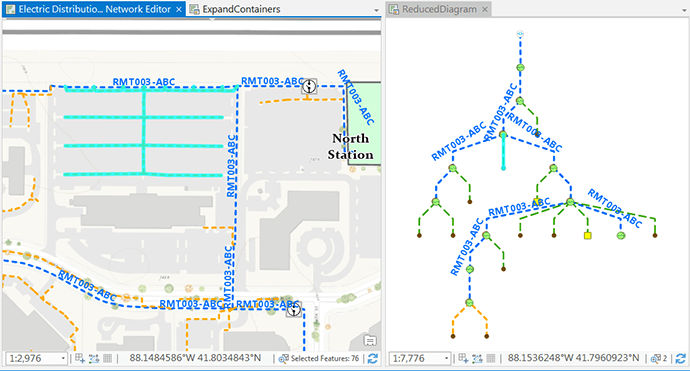Expand the left view tab options arrow

click(x=376, y=10)
